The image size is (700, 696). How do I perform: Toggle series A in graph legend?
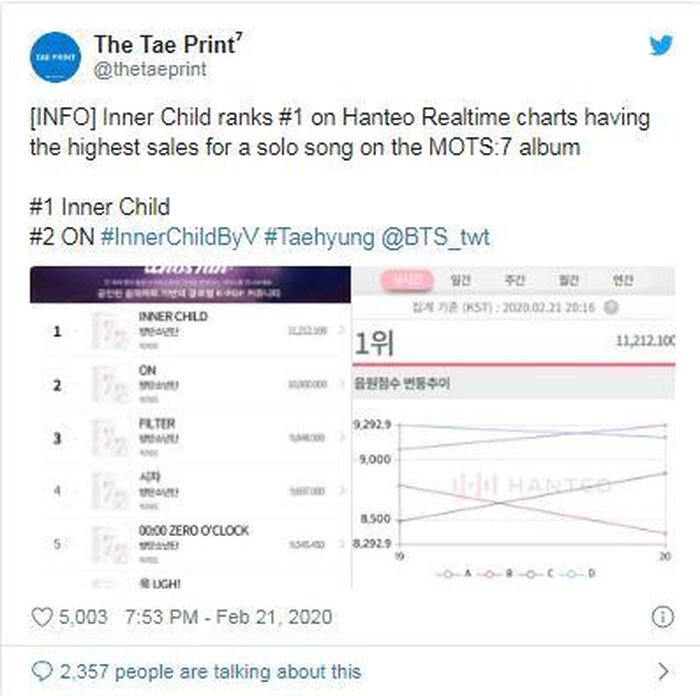coord(454,574)
